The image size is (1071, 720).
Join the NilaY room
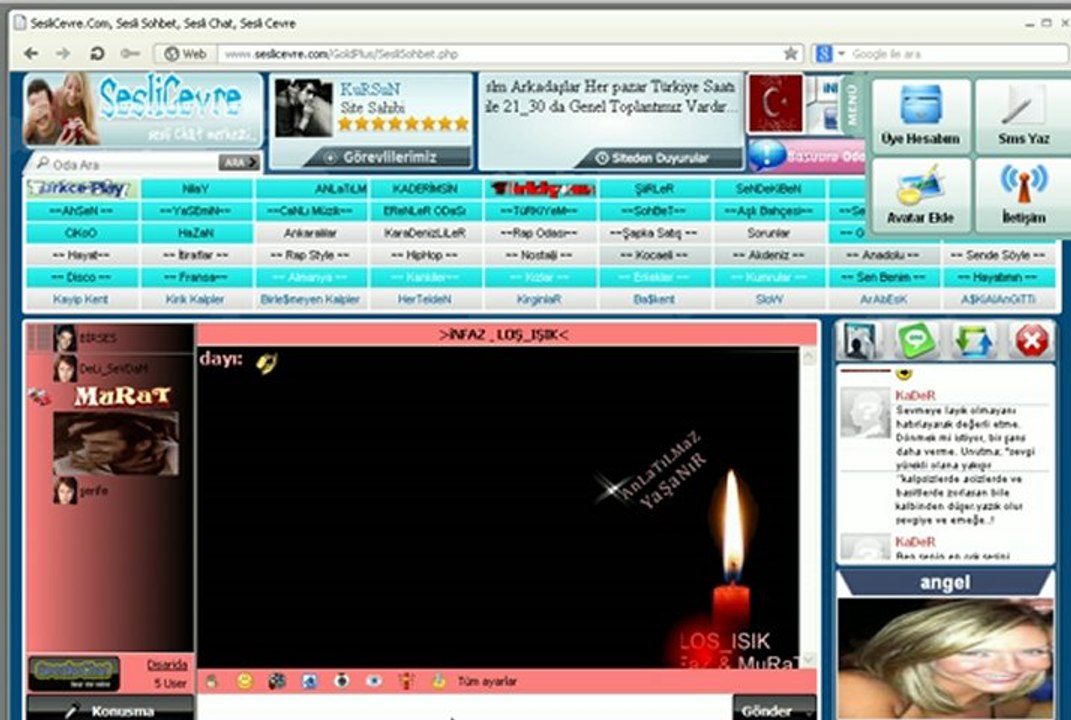tap(195, 189)
